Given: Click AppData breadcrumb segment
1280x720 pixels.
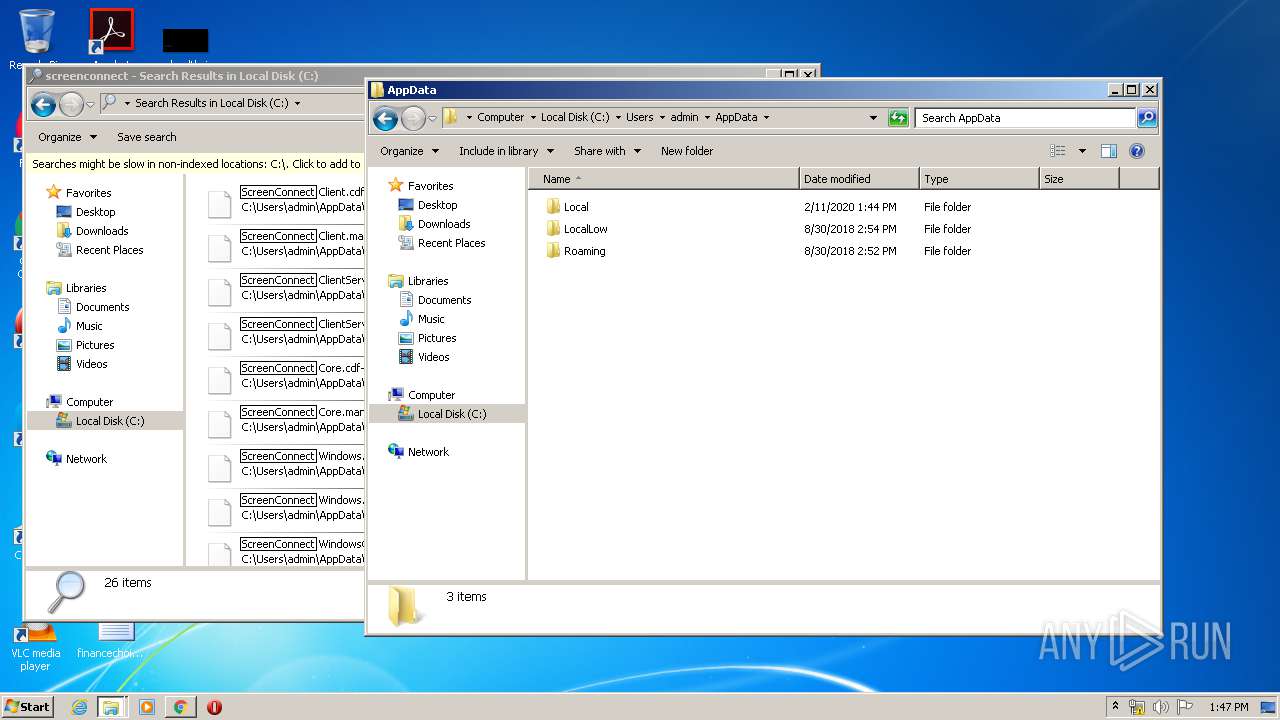Looking at the screenshot, I should tap(736, 117).
